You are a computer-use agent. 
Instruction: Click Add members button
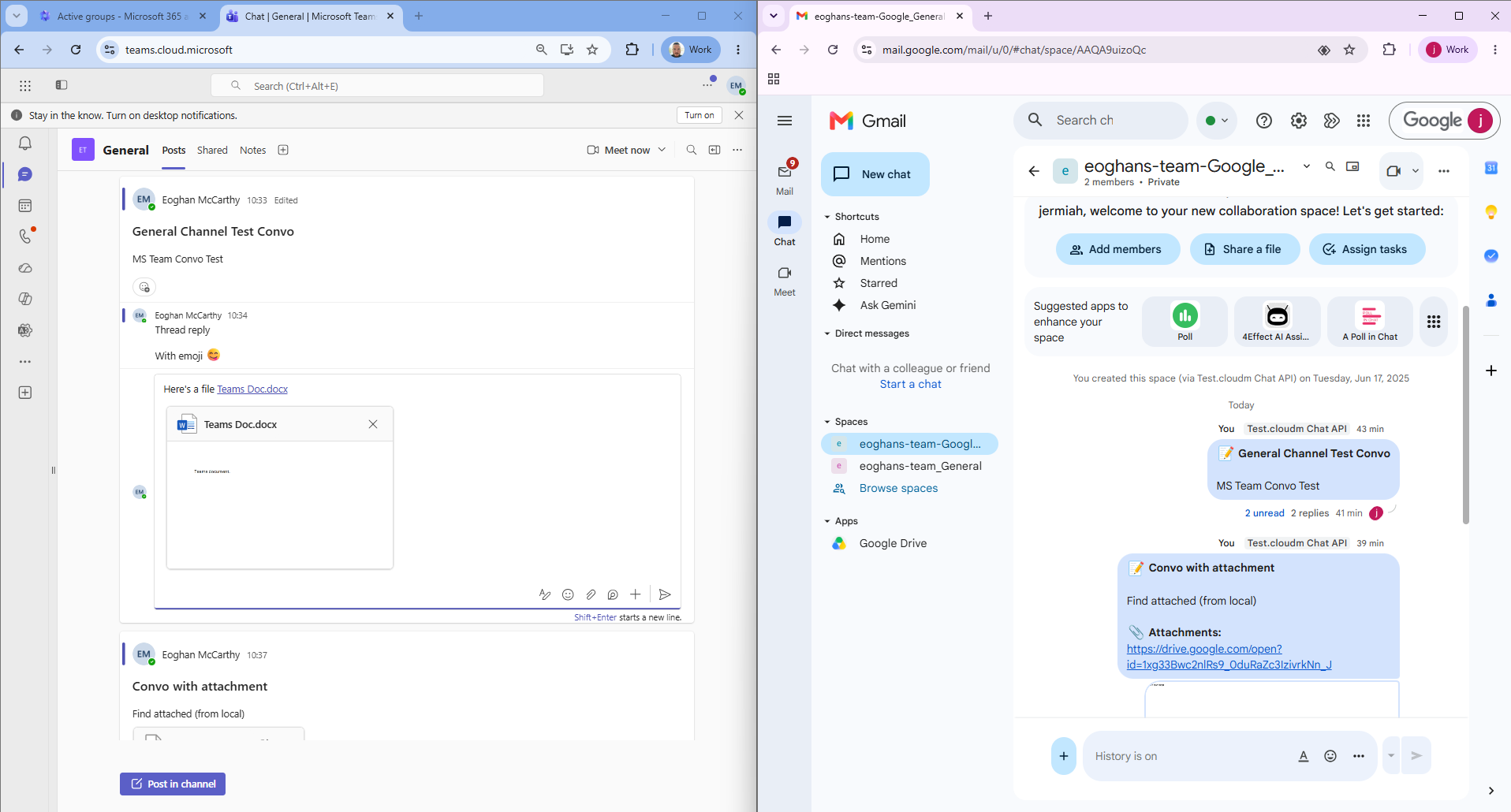click(1117, 249)
